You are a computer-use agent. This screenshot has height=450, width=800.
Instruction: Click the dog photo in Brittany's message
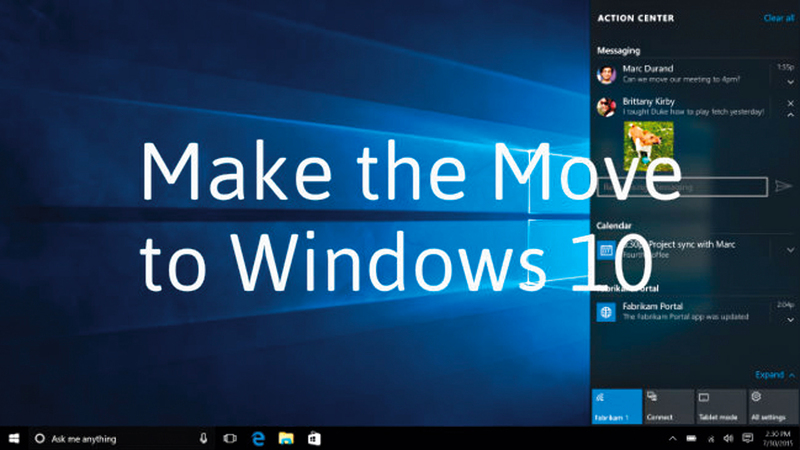(648, 144)
